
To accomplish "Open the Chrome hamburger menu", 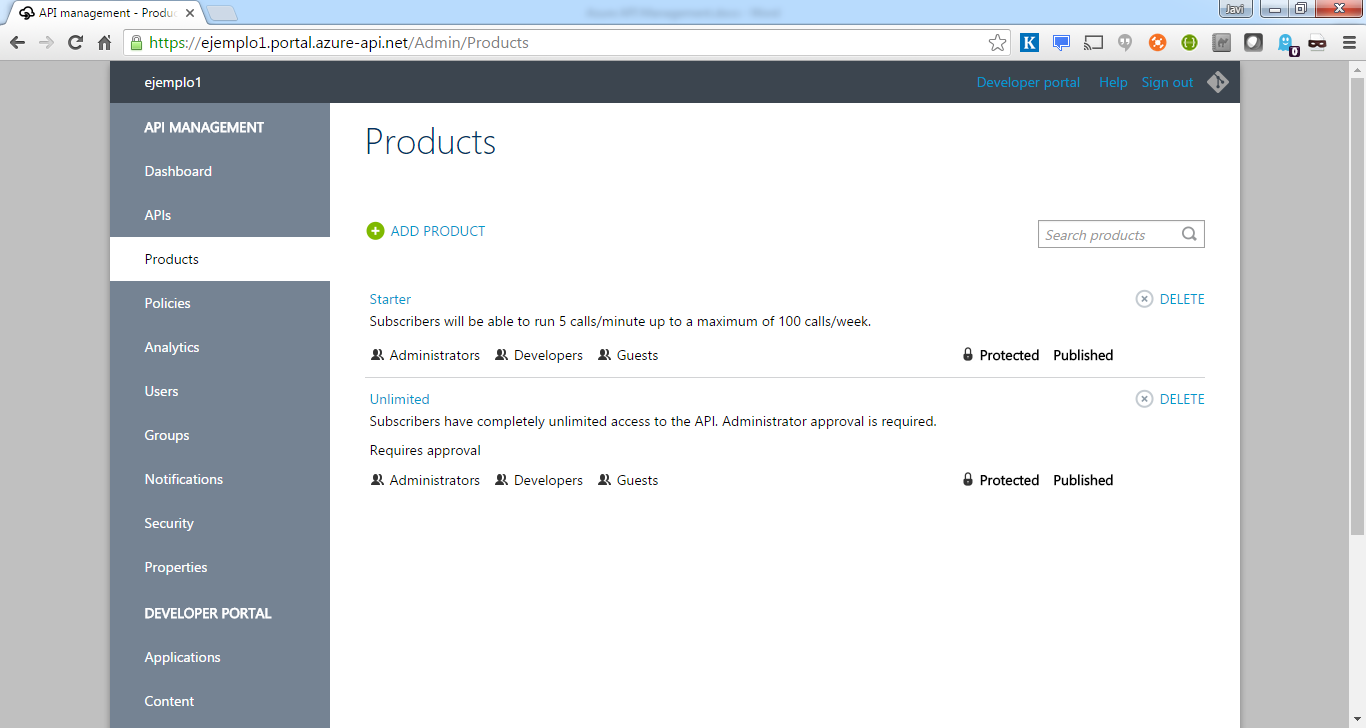I will point(1347,42).
